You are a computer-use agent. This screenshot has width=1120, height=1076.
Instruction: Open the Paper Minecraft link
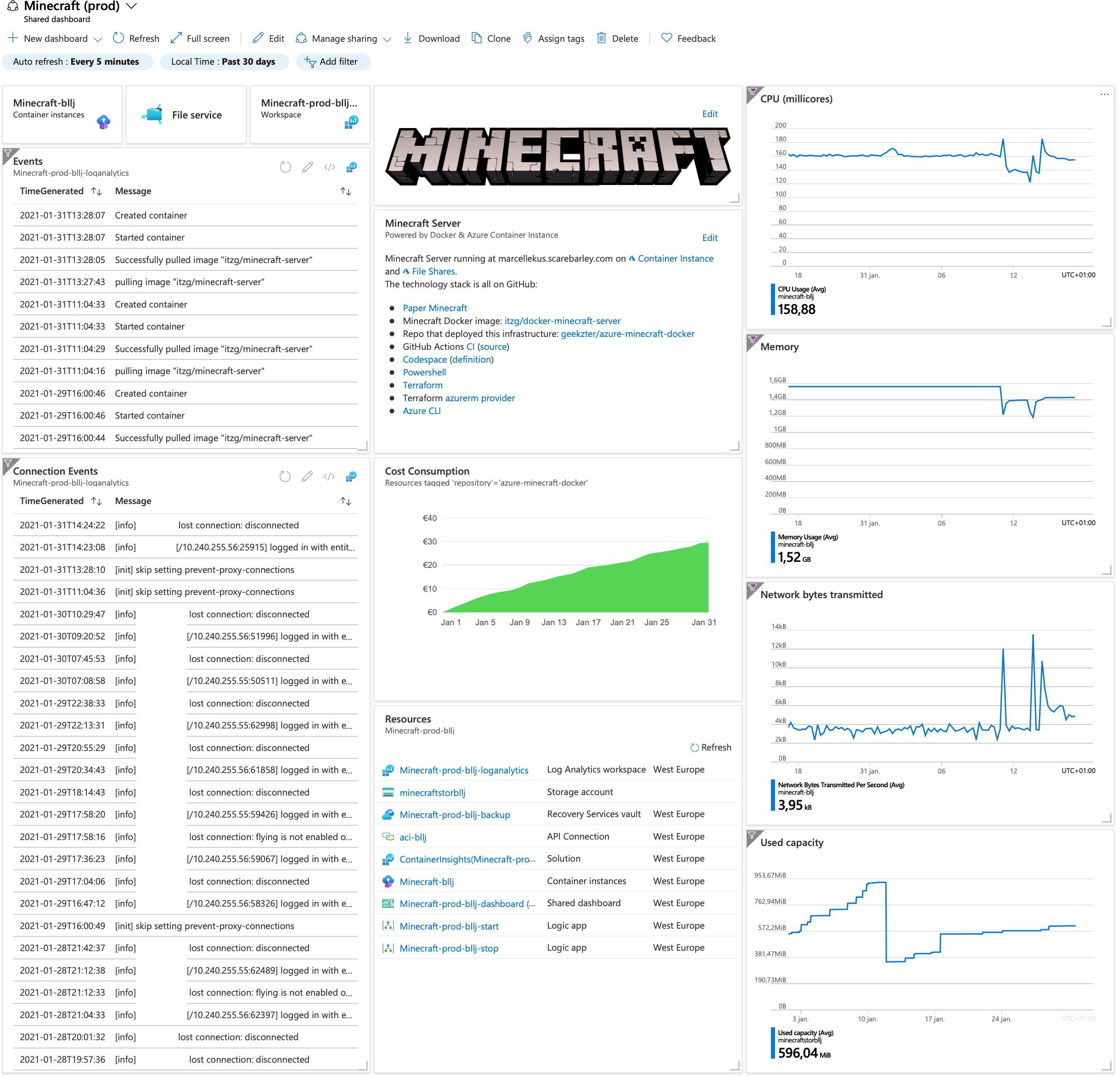click(434, 308)
